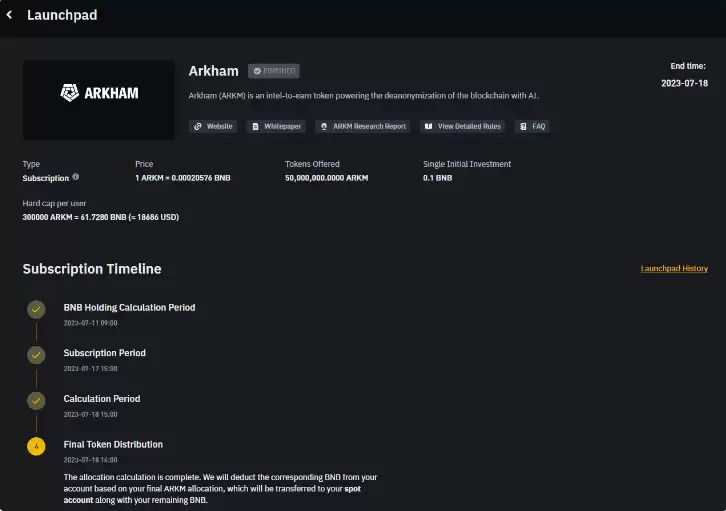Click the hard cap per user value
This screenshot has height=511, width=726.
click(x=100, y=216)
